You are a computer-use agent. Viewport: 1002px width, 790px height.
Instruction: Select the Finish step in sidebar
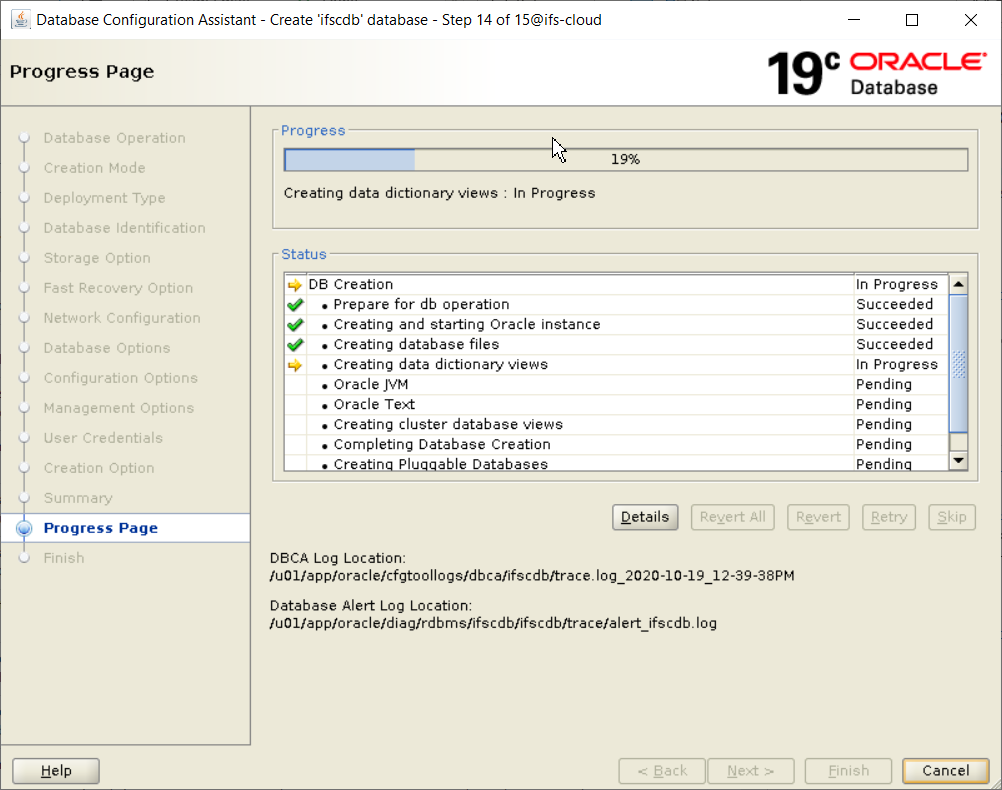point(64,559)
